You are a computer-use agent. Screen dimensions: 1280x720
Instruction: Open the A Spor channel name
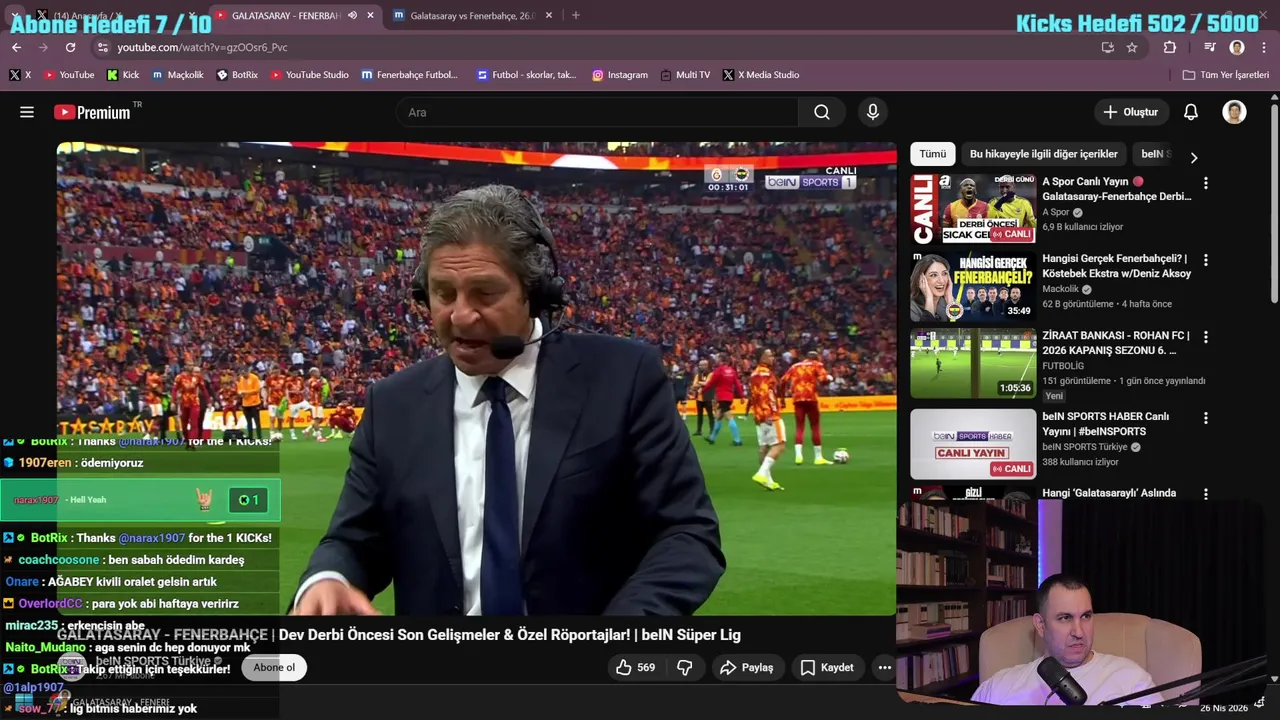1055,212
